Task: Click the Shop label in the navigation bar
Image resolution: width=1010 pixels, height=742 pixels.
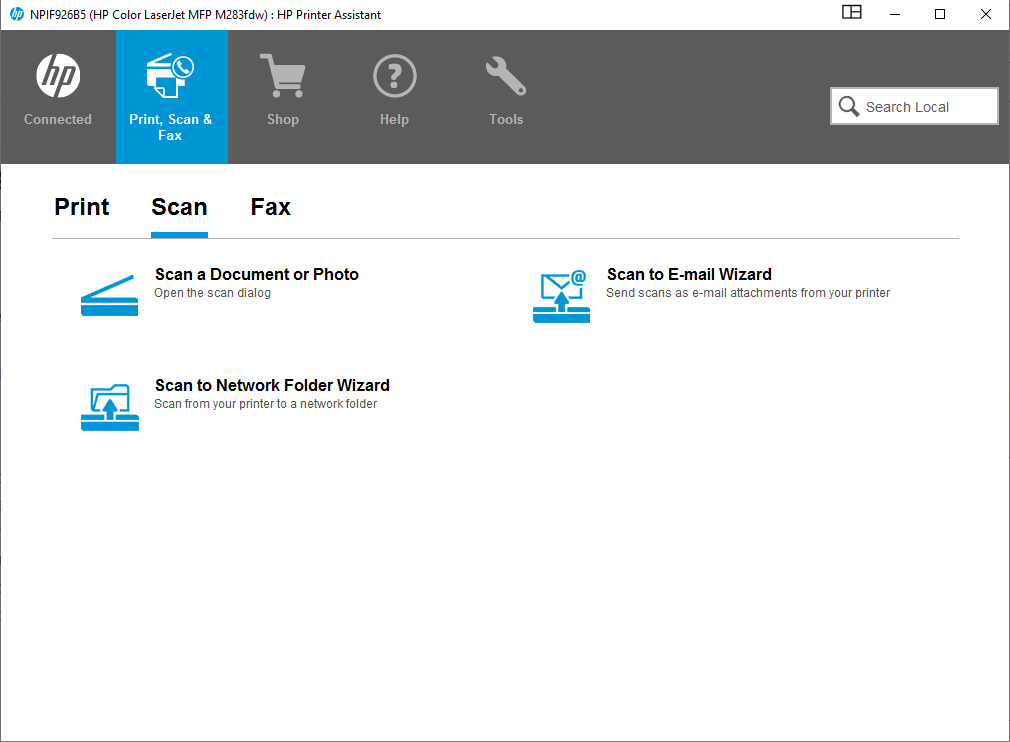Action: tap(283, 119)
